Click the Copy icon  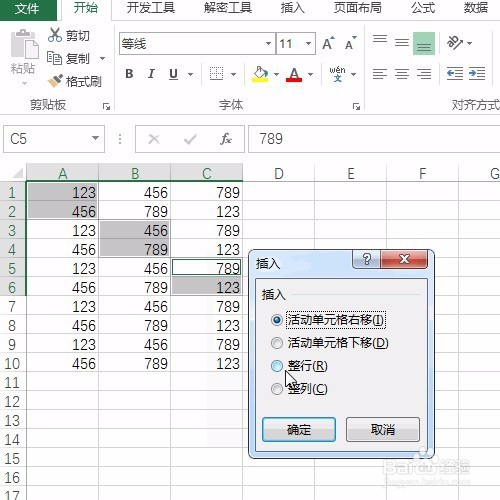click(54, 58)
